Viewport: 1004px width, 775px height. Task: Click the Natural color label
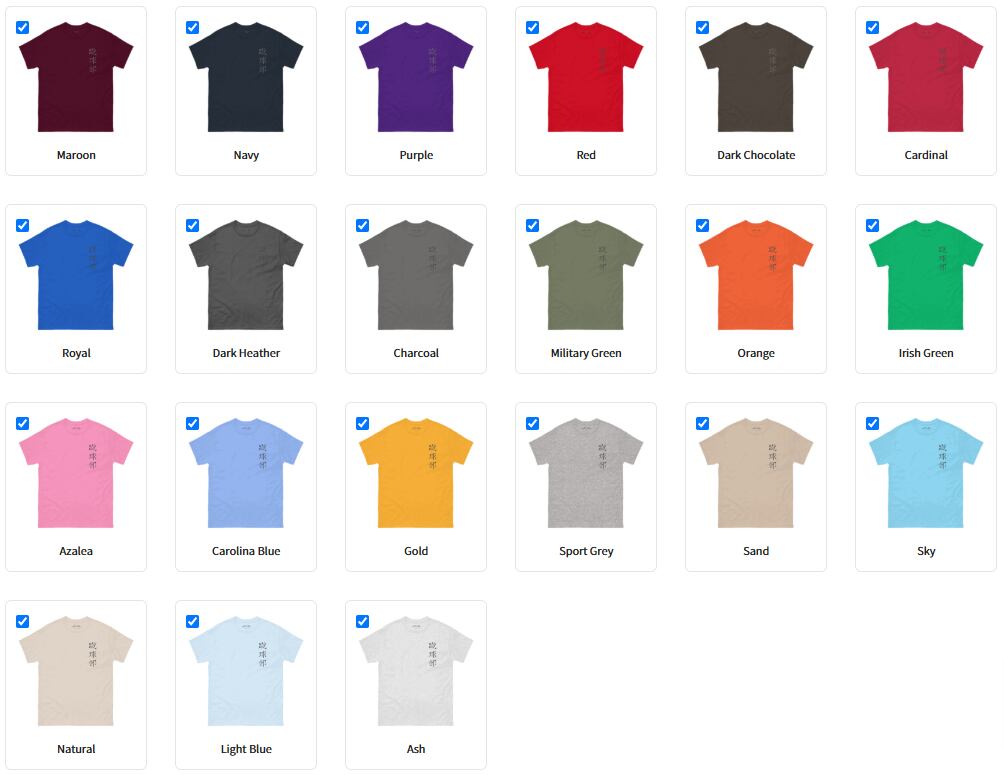pyautogui.click(x=76, y=749)
